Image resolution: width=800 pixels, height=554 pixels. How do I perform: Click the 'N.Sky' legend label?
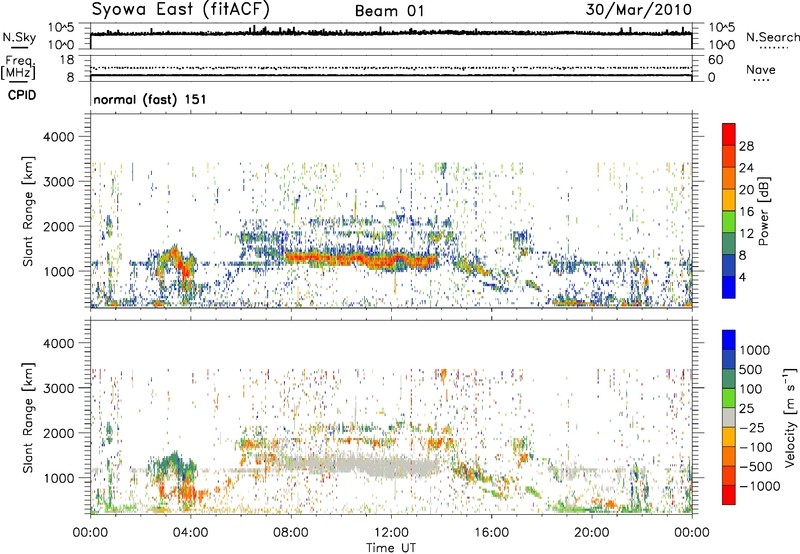(x=19, y=37)
